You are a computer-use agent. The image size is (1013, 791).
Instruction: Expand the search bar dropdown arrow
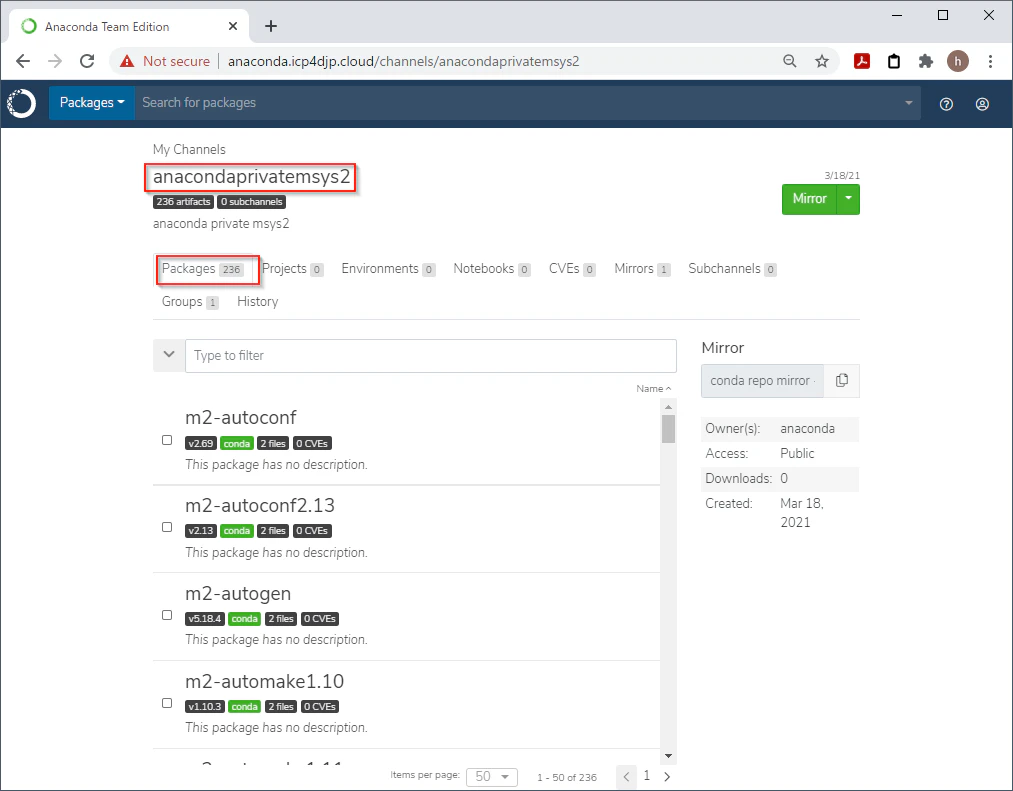(x=908, y=103)
